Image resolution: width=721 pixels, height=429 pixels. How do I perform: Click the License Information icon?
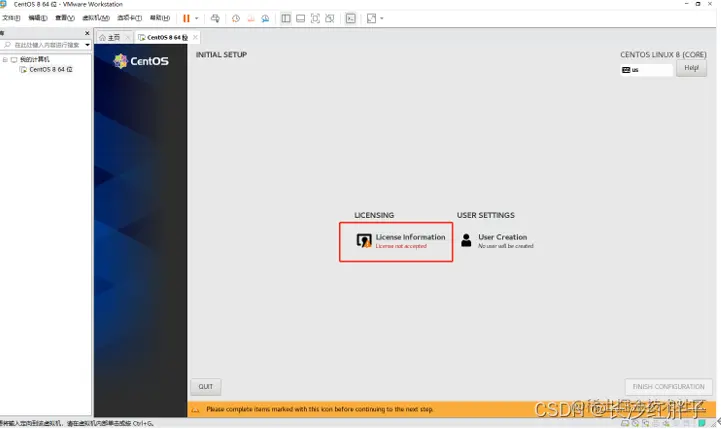[x=364, y=240]
